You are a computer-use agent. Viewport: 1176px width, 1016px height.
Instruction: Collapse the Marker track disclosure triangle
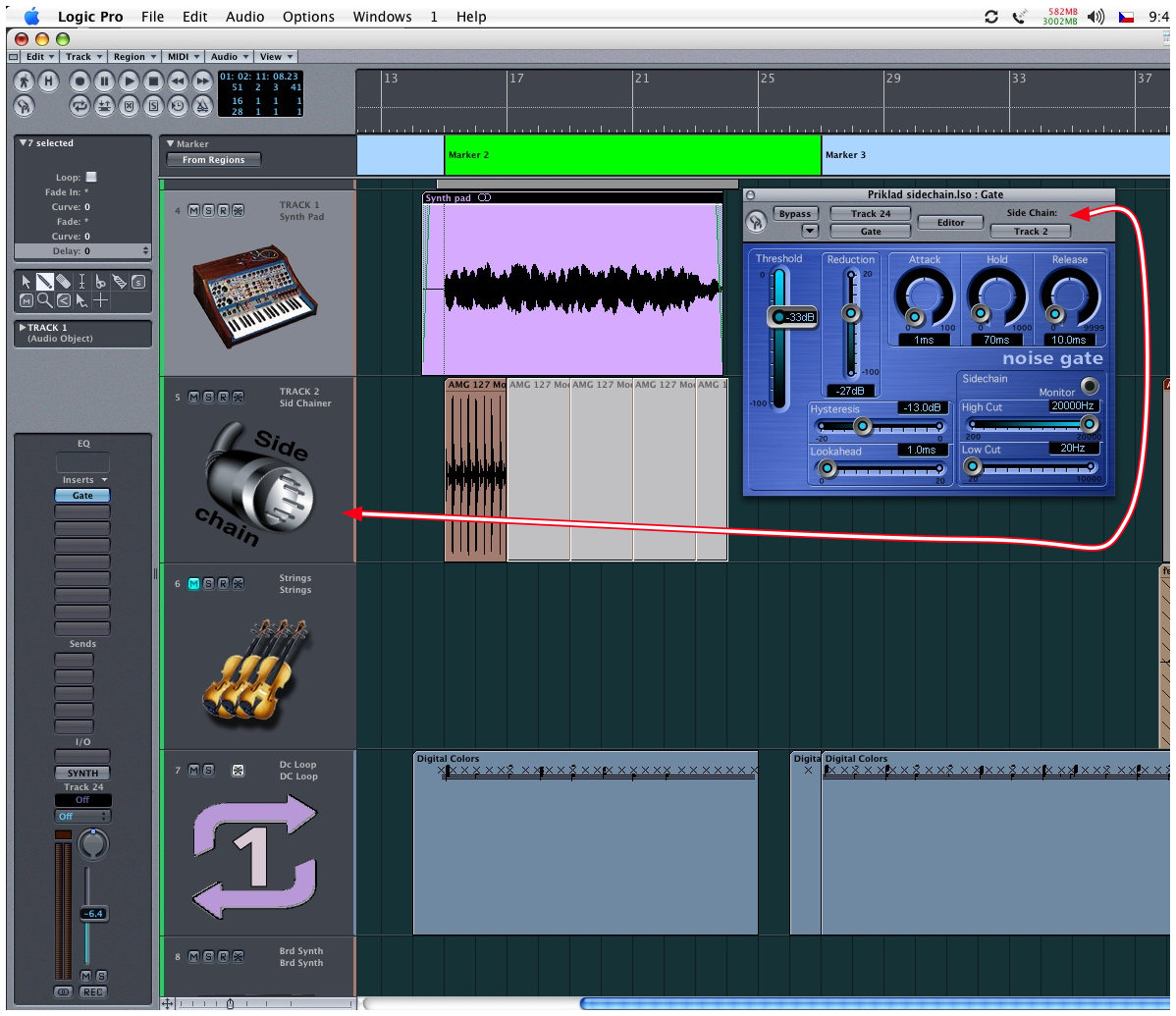(170, 143)
